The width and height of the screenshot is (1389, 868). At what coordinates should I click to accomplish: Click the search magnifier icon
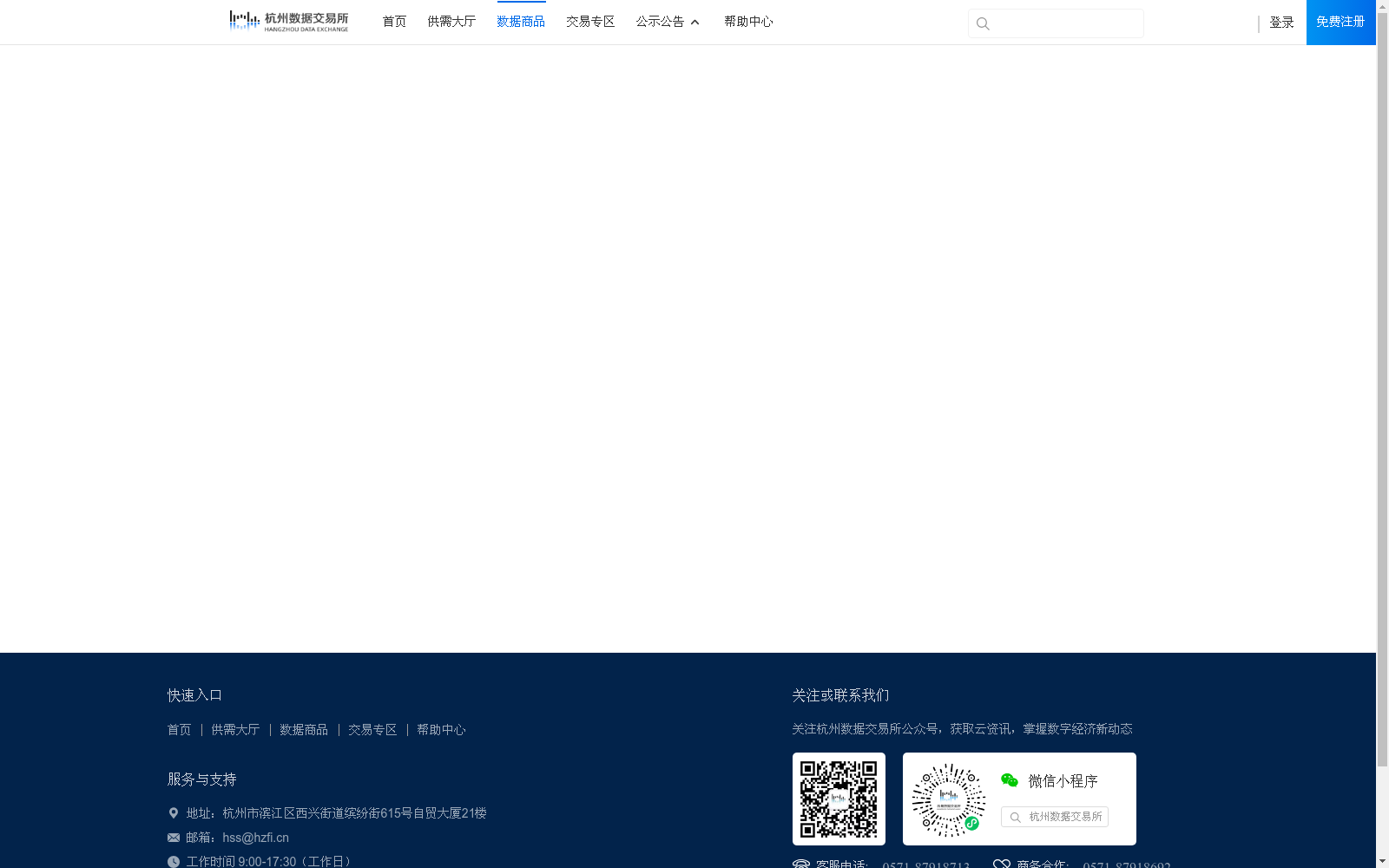coord(982,23)
